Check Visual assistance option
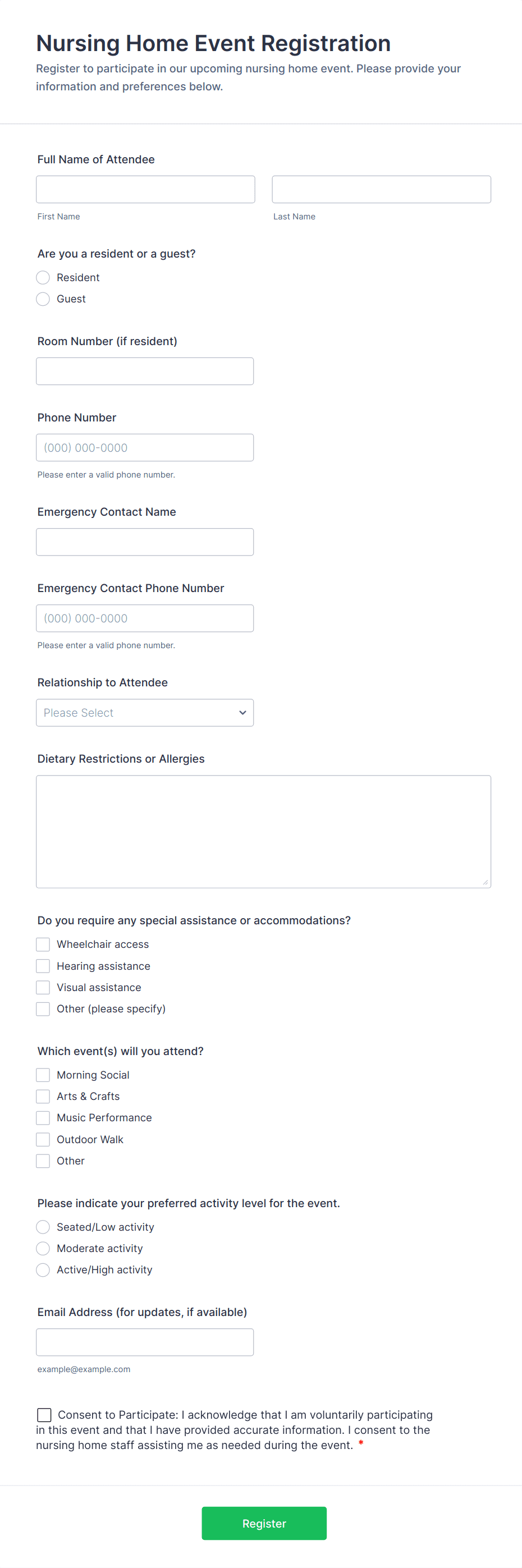Viewport: 522px width, 1568px height. (43, 987)
